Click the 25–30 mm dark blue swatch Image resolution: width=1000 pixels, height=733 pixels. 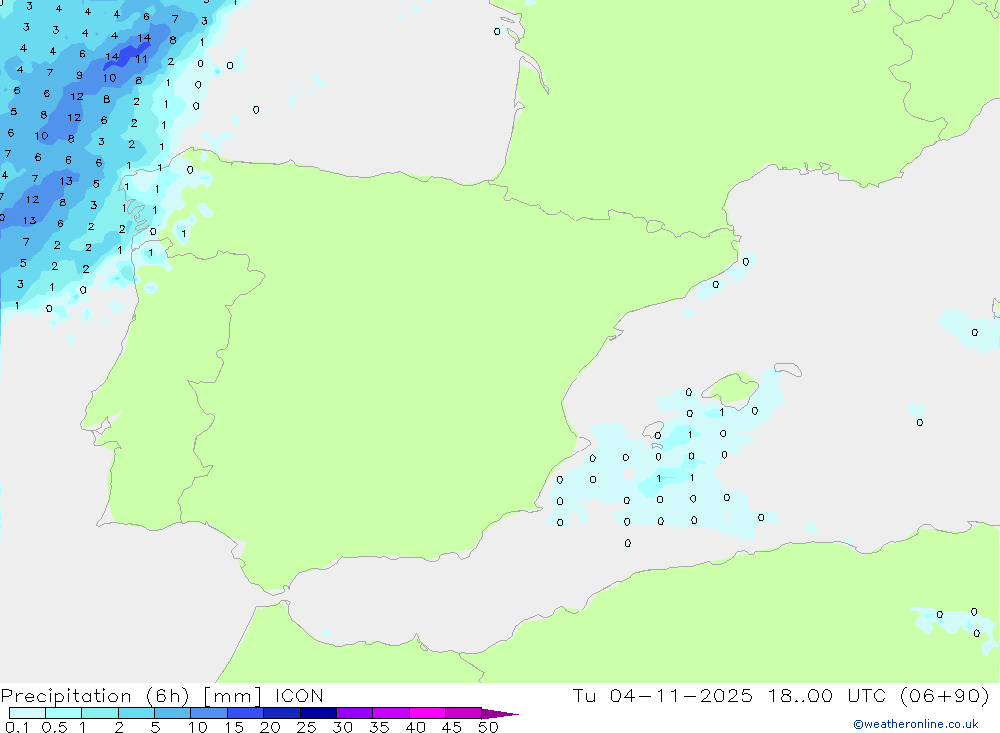pyautogui.click(x=318, y=713)
